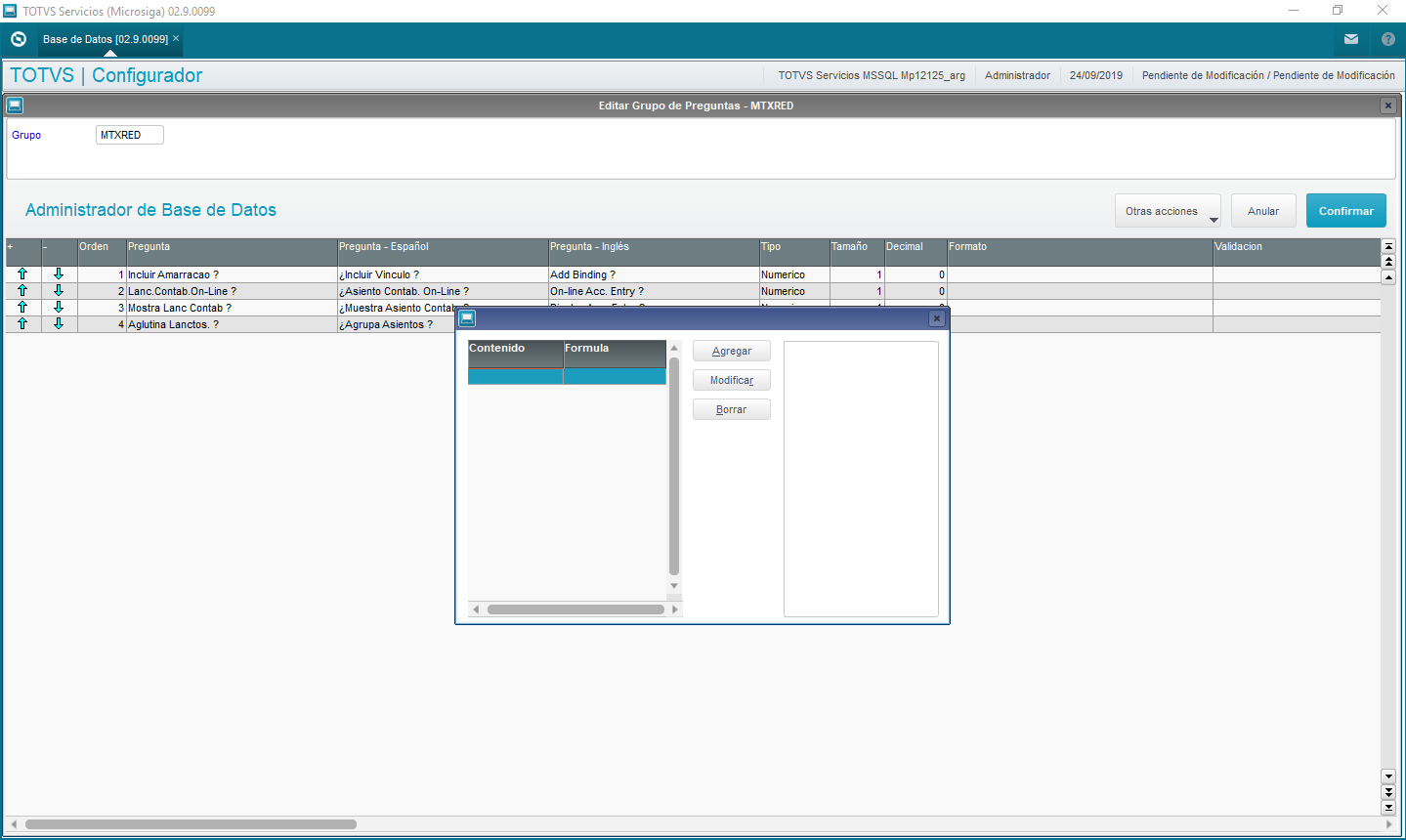Click the Administrador label in the header bar
The height and width of the screenshot is (840, 1406).
pyautogui.click(x=1017, y=75)
